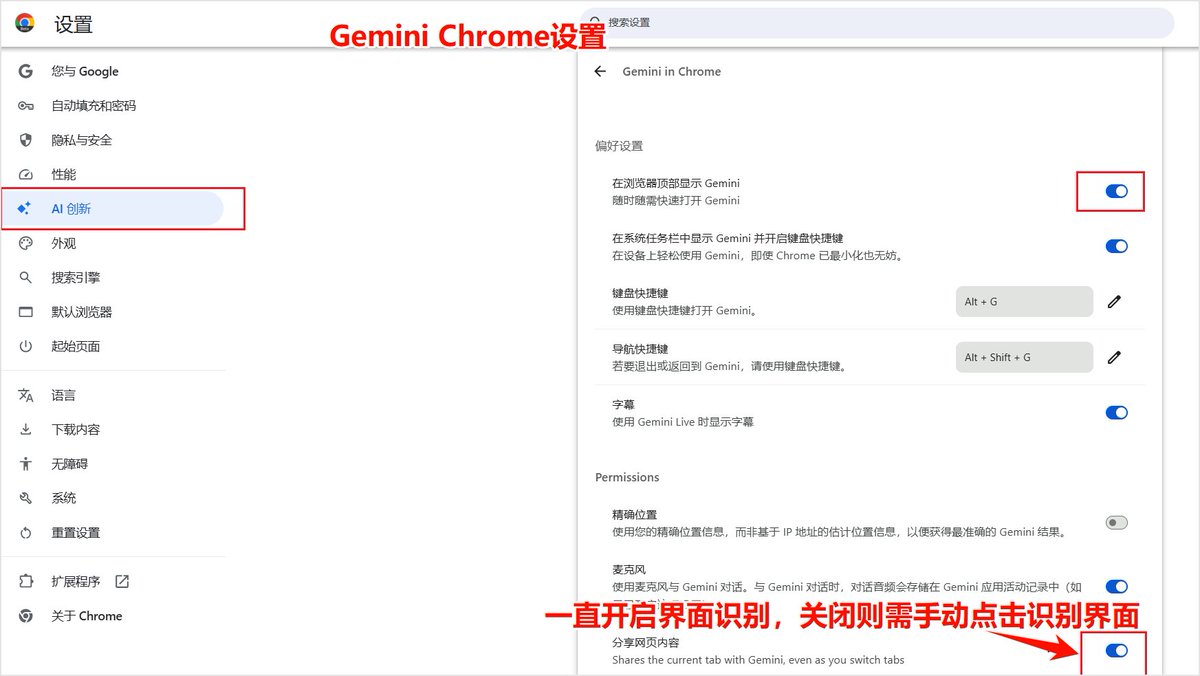This screenshot has width=1200, height=676.
Task: Click the search icon in 搜索设置 box
Action: coord(597,22)
